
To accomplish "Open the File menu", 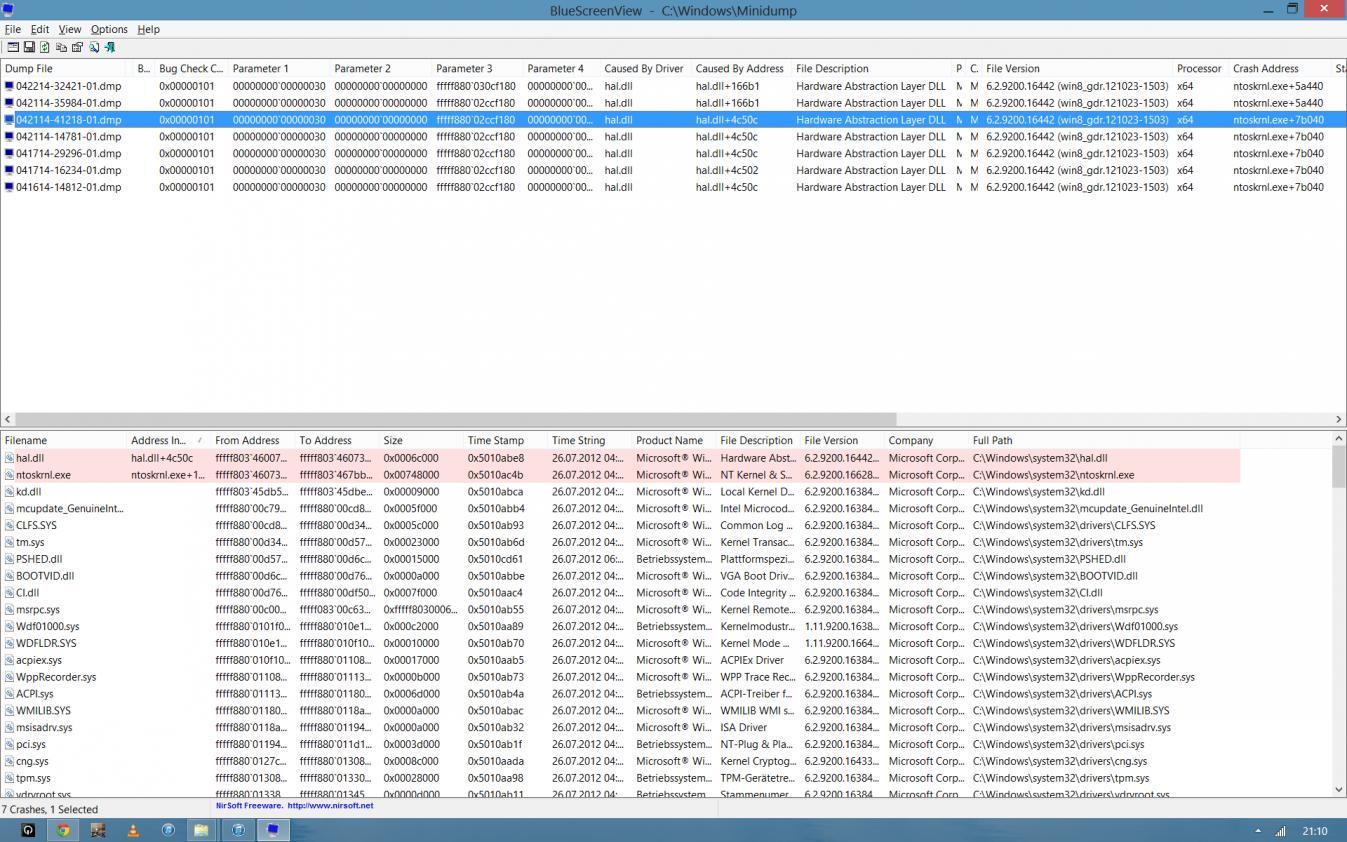I will pyautogui.click(x=13, y=29).
